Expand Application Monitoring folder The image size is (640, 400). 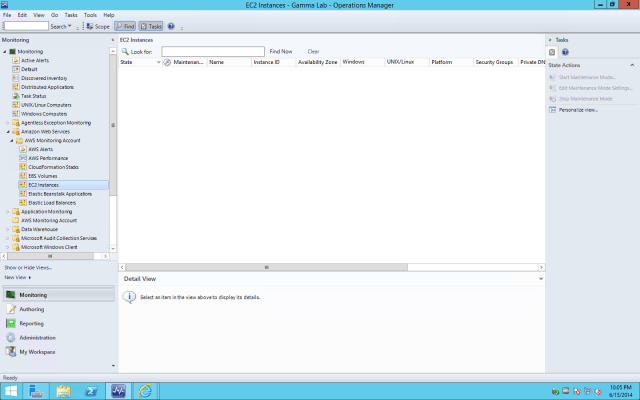click(7, 211)
